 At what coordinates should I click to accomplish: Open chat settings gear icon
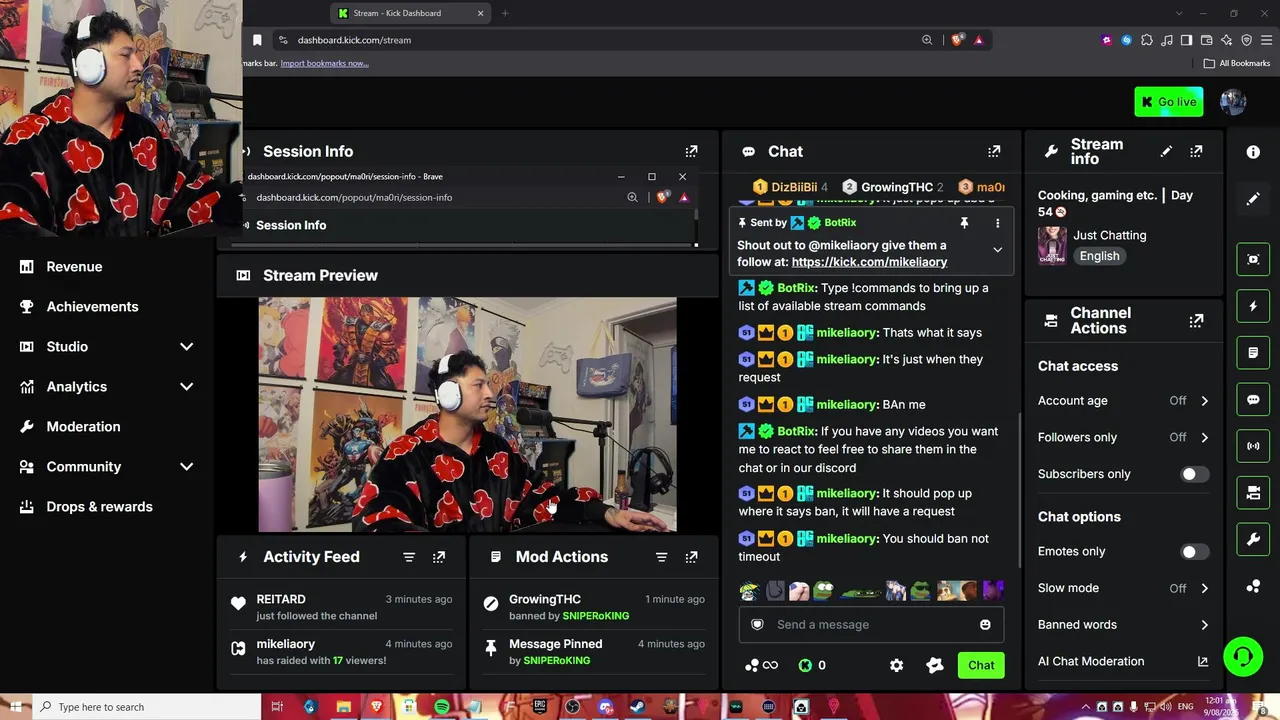(x=896, y=665)
